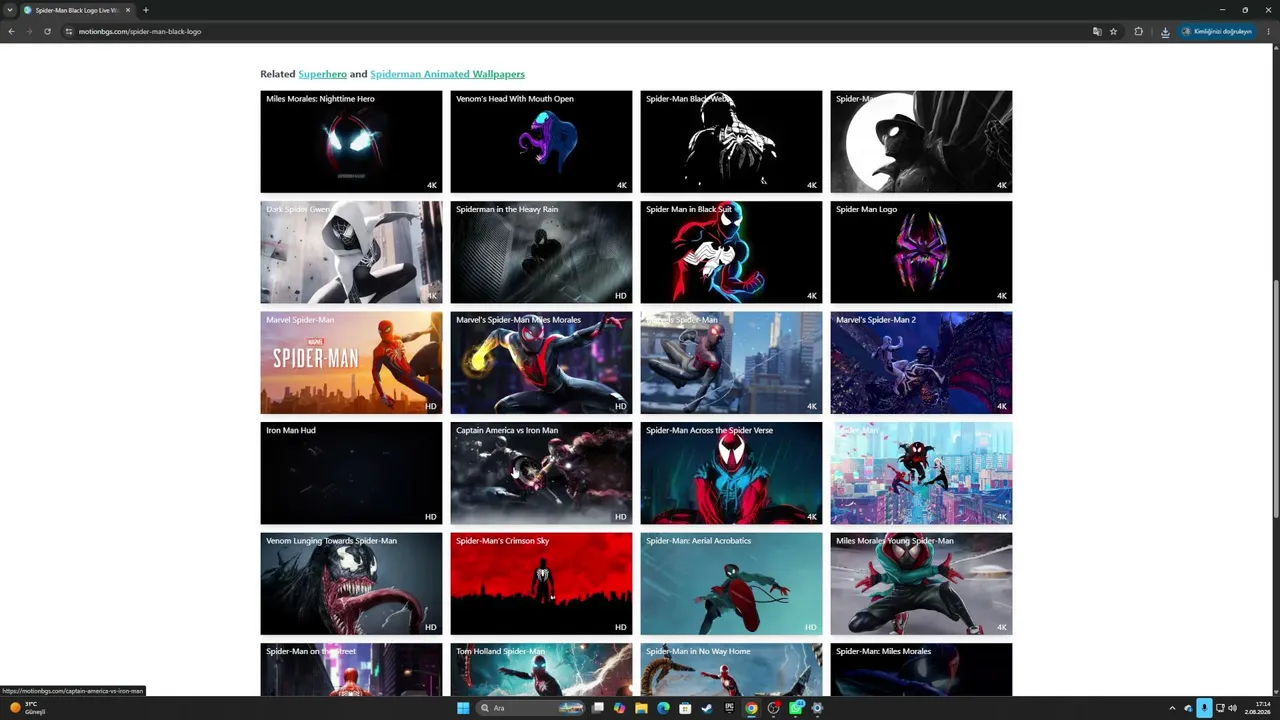Open the Tom Holland Spider-Man wallpaper
Screen dimensions: 1280x720
[x=541, y=669]
